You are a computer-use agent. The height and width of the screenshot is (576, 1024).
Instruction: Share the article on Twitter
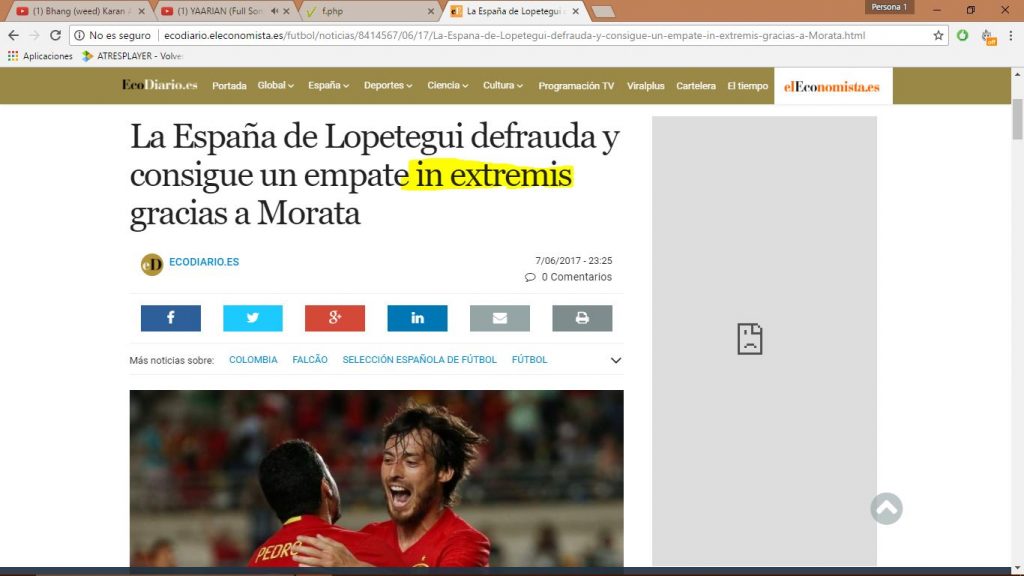tap(252, 317)
